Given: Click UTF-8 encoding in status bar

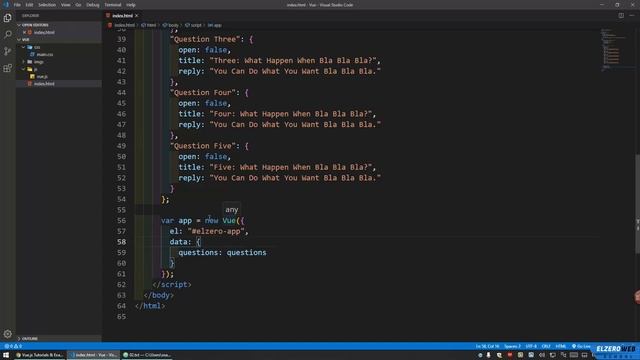Looking at the screenshot, I should pyautogui.click(x=531, y=346).
